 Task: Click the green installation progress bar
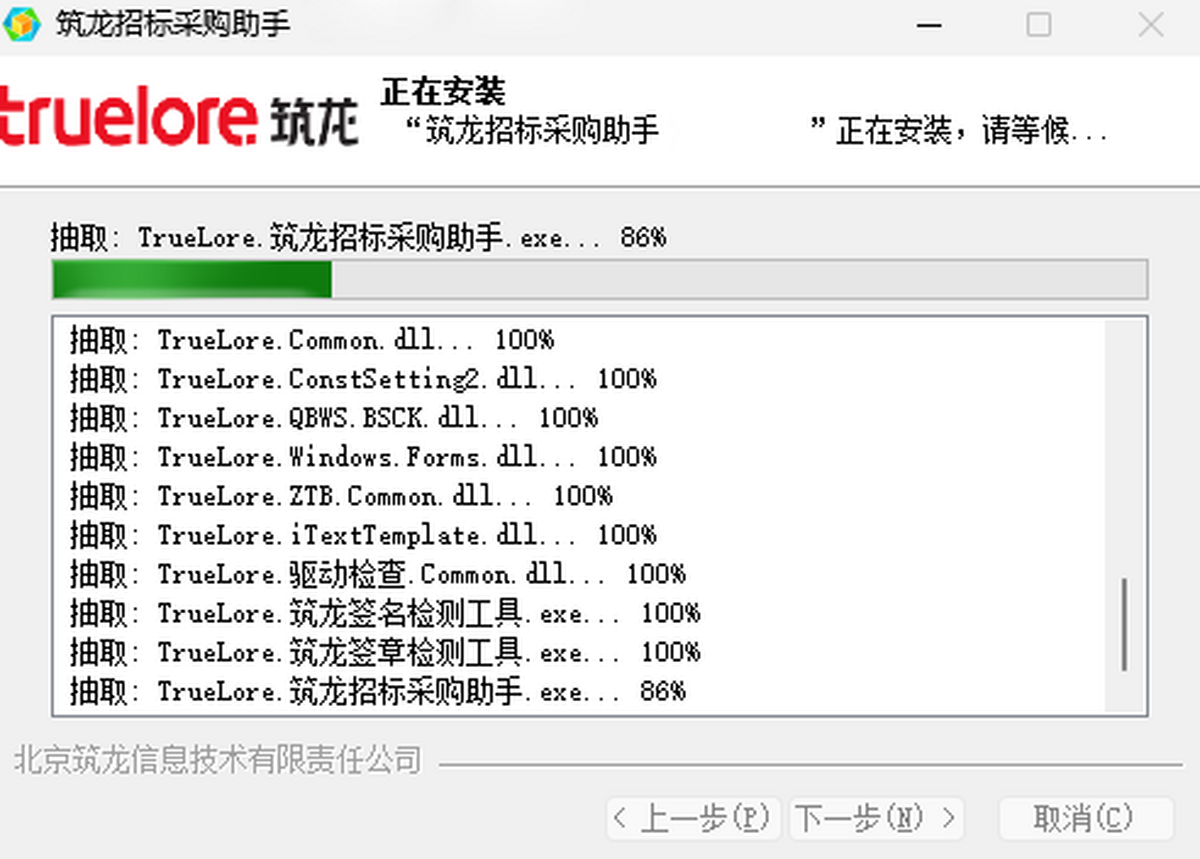(x=599, y=280)
